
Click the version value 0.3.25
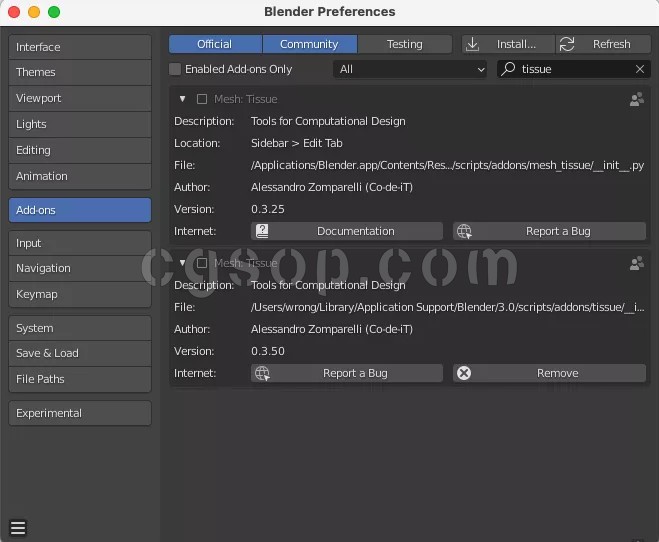coord(268,209)
